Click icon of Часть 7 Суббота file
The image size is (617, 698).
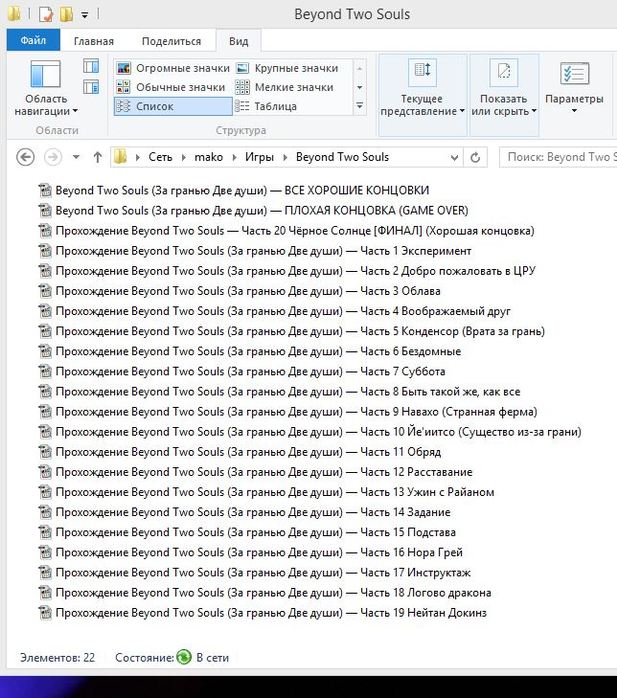(45, 371)
